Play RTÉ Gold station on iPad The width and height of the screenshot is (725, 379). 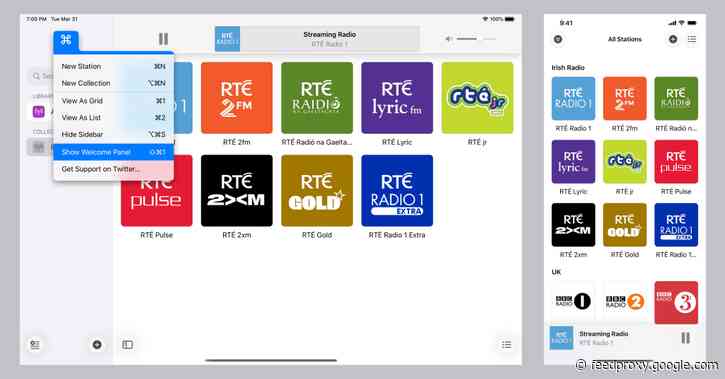pyautogui.click(x=317, y=190)
